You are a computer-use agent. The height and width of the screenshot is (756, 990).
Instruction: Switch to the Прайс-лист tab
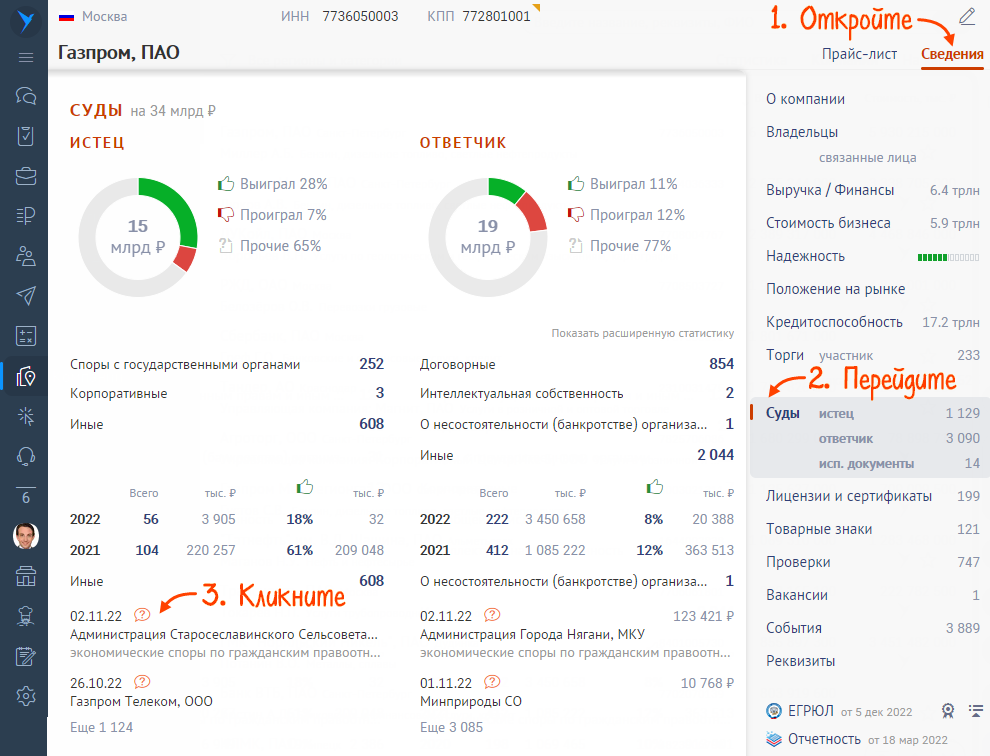pyautogui.click(x=859, y=54)
